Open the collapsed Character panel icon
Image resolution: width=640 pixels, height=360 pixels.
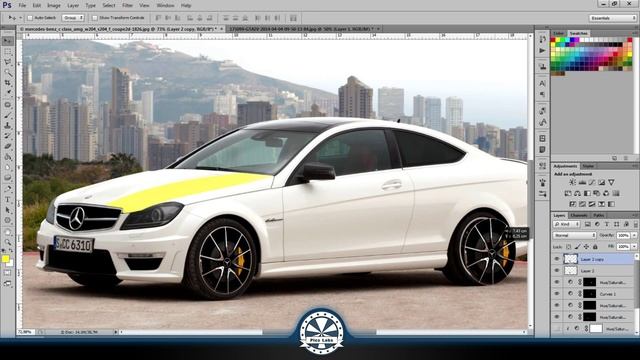pyautogui.click(x=542, y=83)
